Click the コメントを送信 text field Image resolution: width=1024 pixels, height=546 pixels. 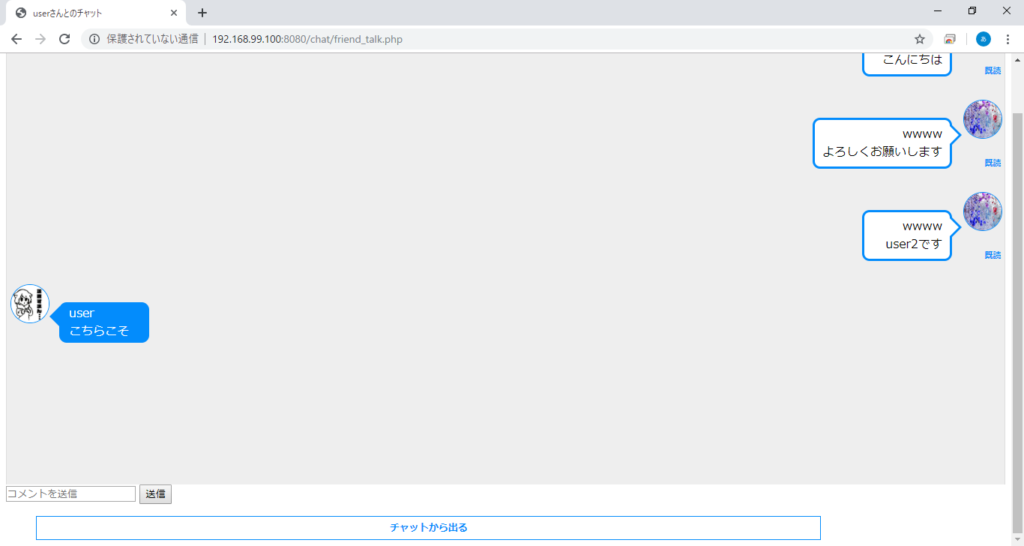pos(71,494)
